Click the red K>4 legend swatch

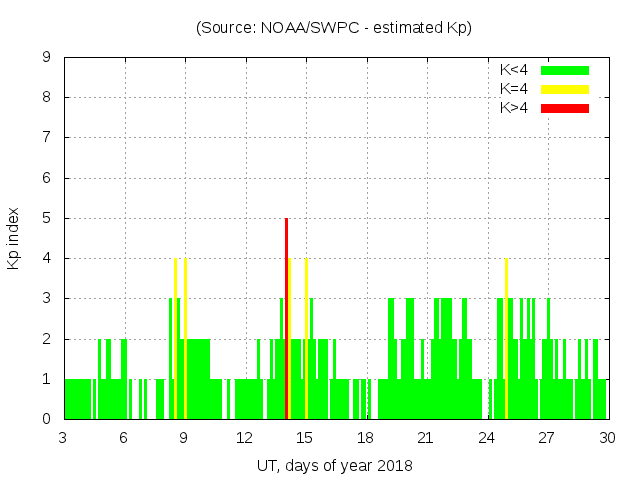tap(565, 107)
